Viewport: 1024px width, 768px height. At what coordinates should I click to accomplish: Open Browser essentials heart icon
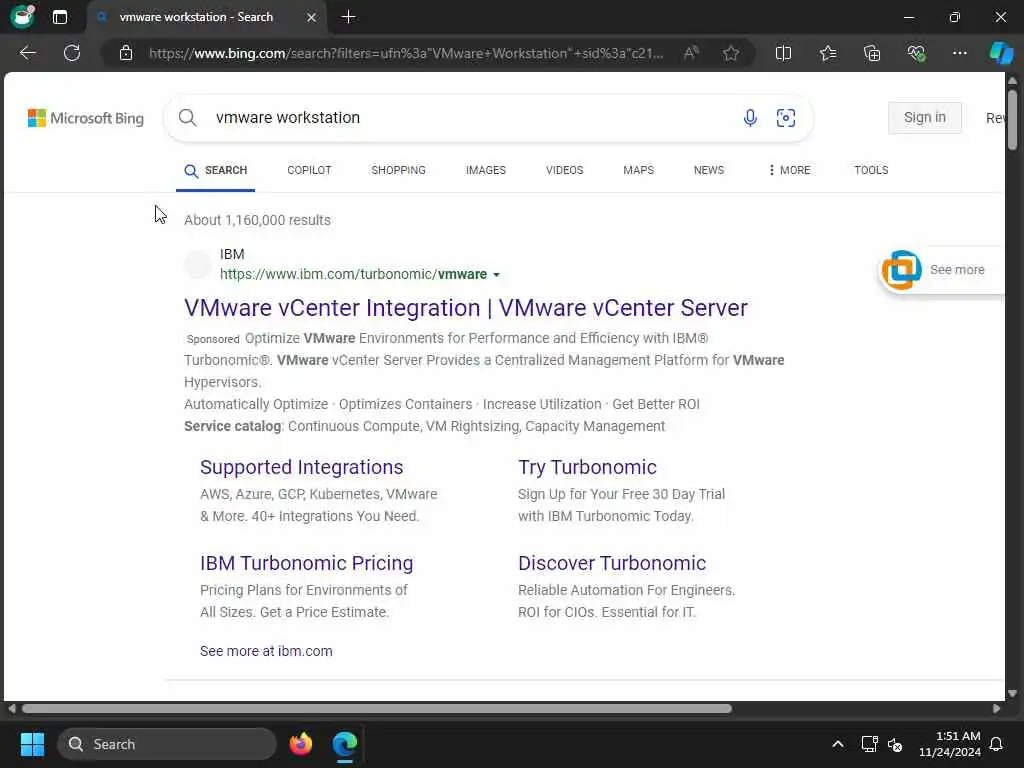(916, 53)
